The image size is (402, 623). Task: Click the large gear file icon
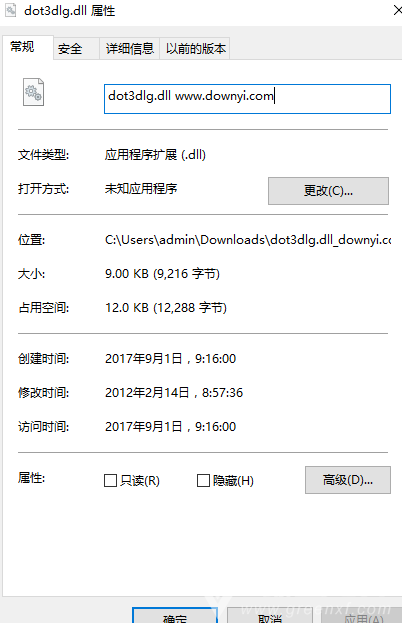click(x=33, y=92)
